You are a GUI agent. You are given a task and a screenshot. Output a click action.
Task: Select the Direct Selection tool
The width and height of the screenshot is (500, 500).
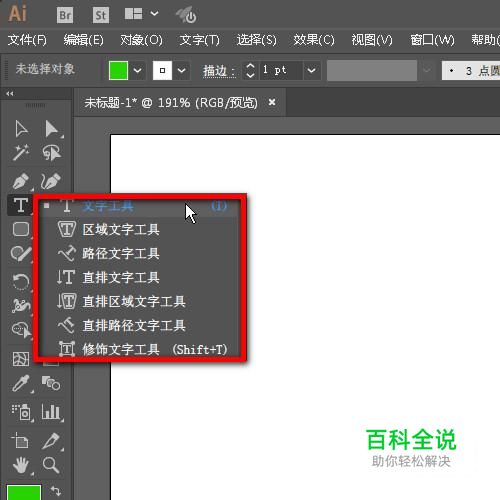point(52,129)
